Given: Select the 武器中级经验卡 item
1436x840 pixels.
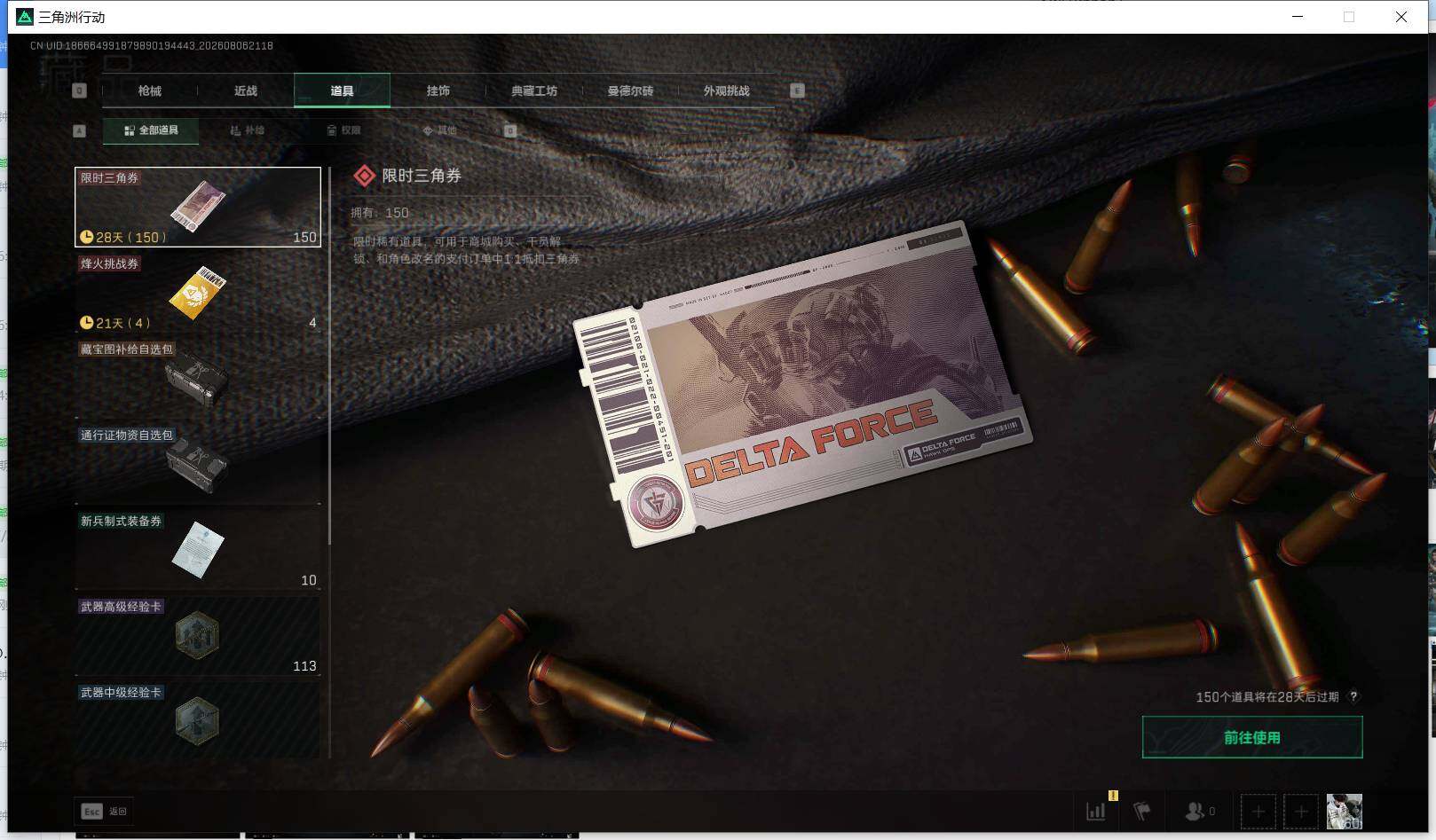Looking at the screenshot, I should point(198,720).
